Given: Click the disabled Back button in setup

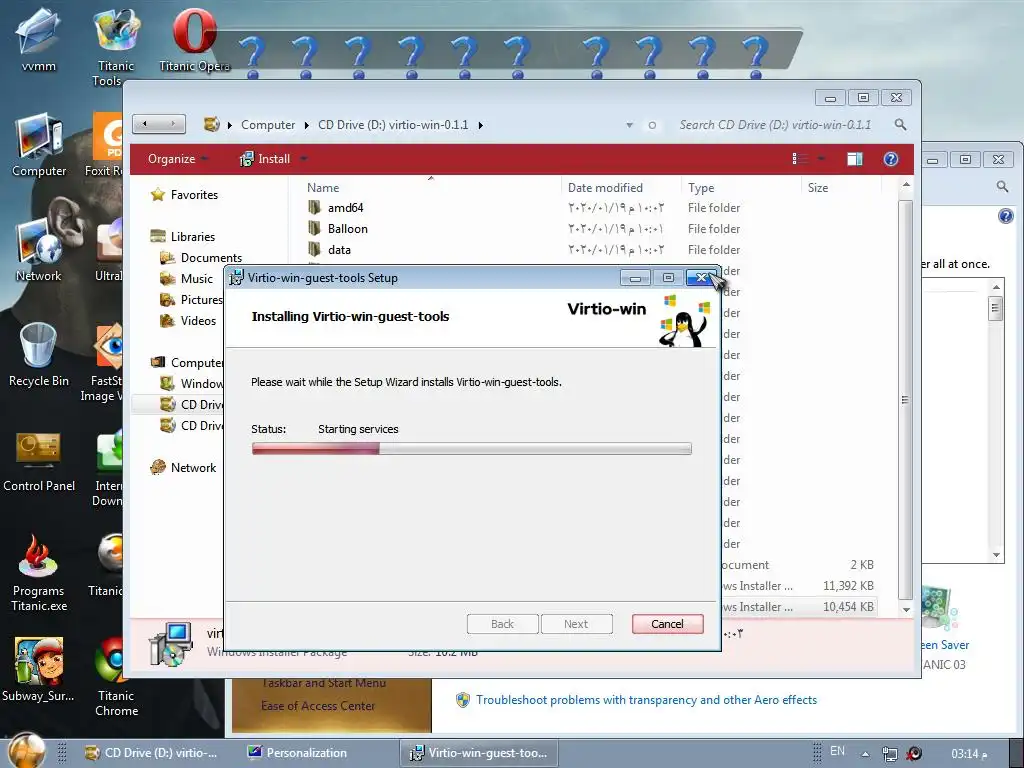Looking at the screenshot, I should [x=502, y=624].
